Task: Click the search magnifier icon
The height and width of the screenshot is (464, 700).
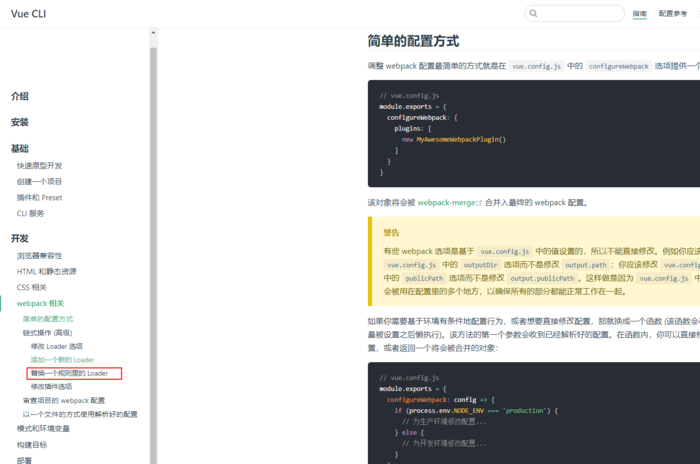Action: pos(533,13)
